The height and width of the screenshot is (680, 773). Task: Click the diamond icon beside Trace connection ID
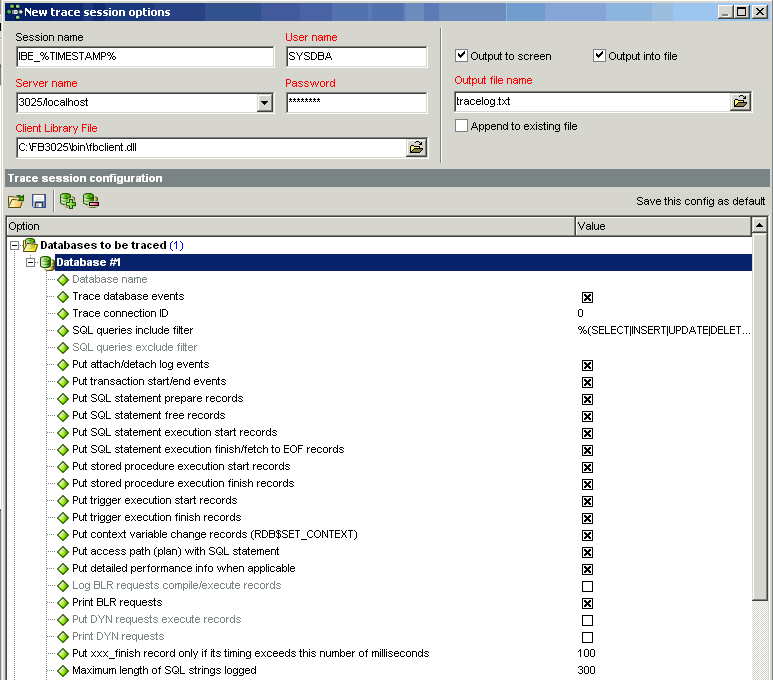coord(63,314)
